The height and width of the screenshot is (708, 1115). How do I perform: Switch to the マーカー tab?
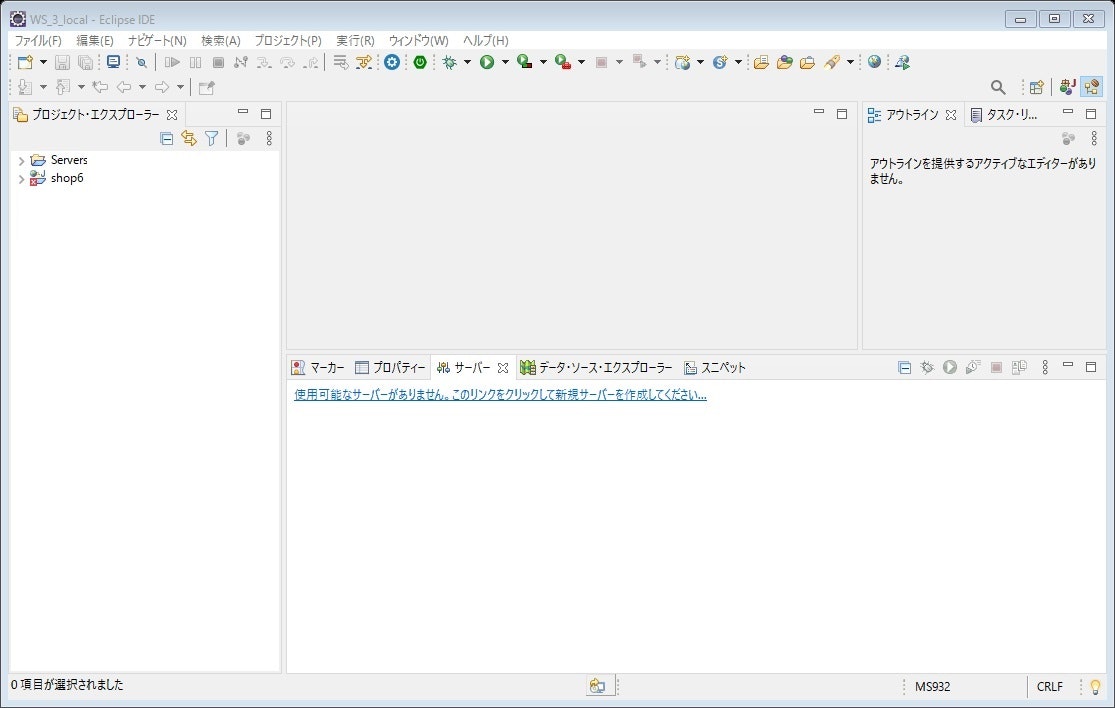click(x=318, y=368)
